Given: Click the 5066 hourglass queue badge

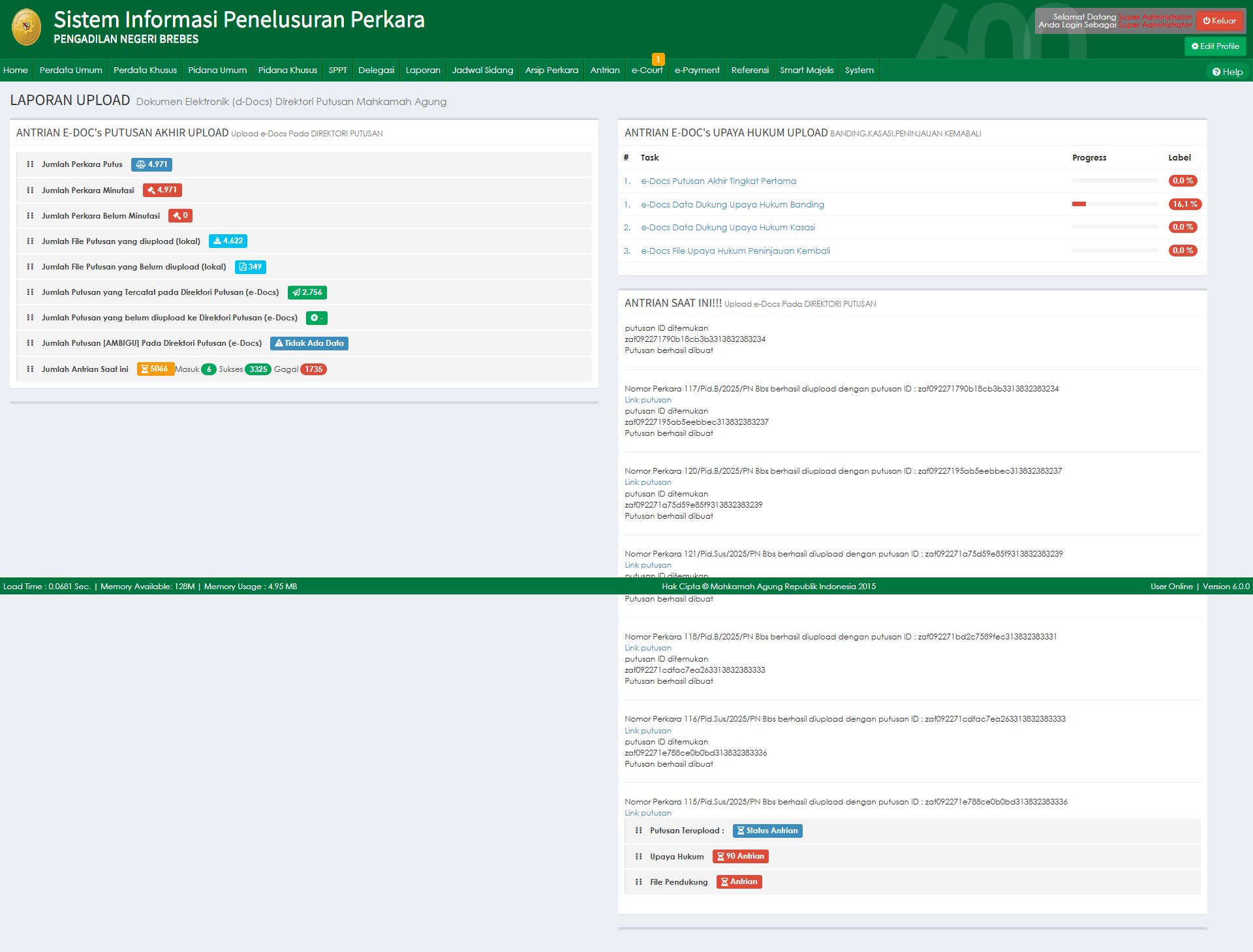Looking at the screenshot, I should pyautogui.click(x=155, y=369).
